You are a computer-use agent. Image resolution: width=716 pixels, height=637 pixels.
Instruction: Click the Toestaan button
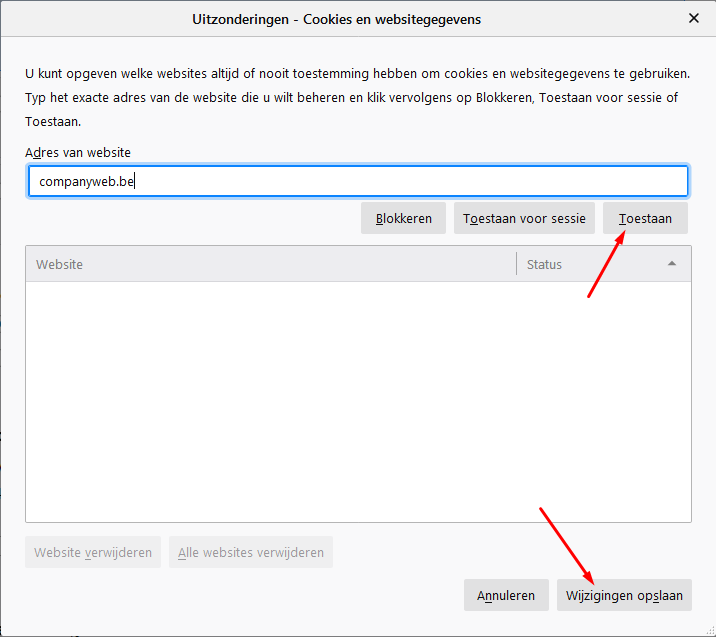(645, 218)
